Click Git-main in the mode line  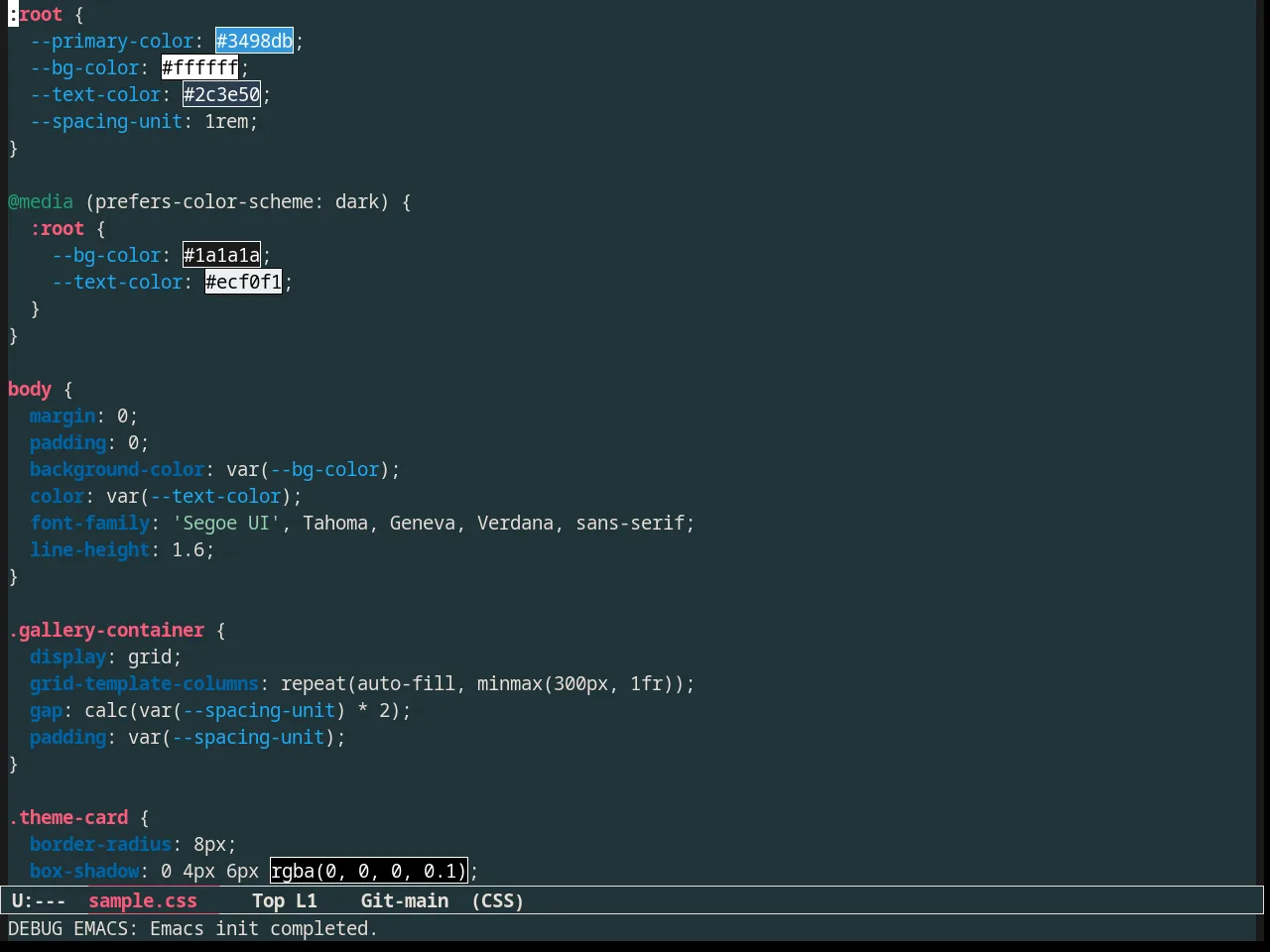[405, 900]
